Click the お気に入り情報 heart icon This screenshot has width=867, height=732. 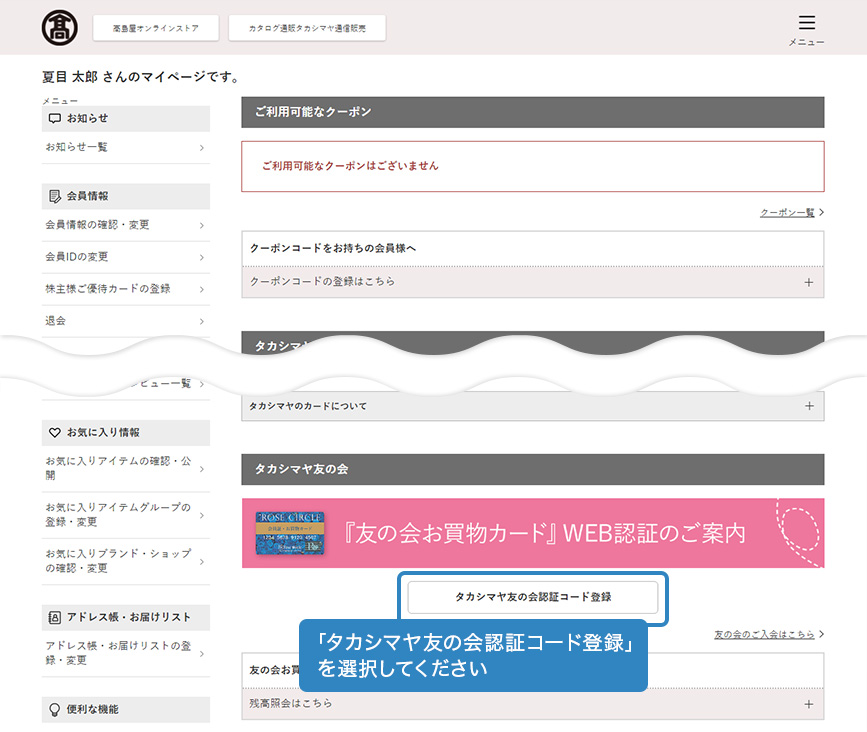55,433
